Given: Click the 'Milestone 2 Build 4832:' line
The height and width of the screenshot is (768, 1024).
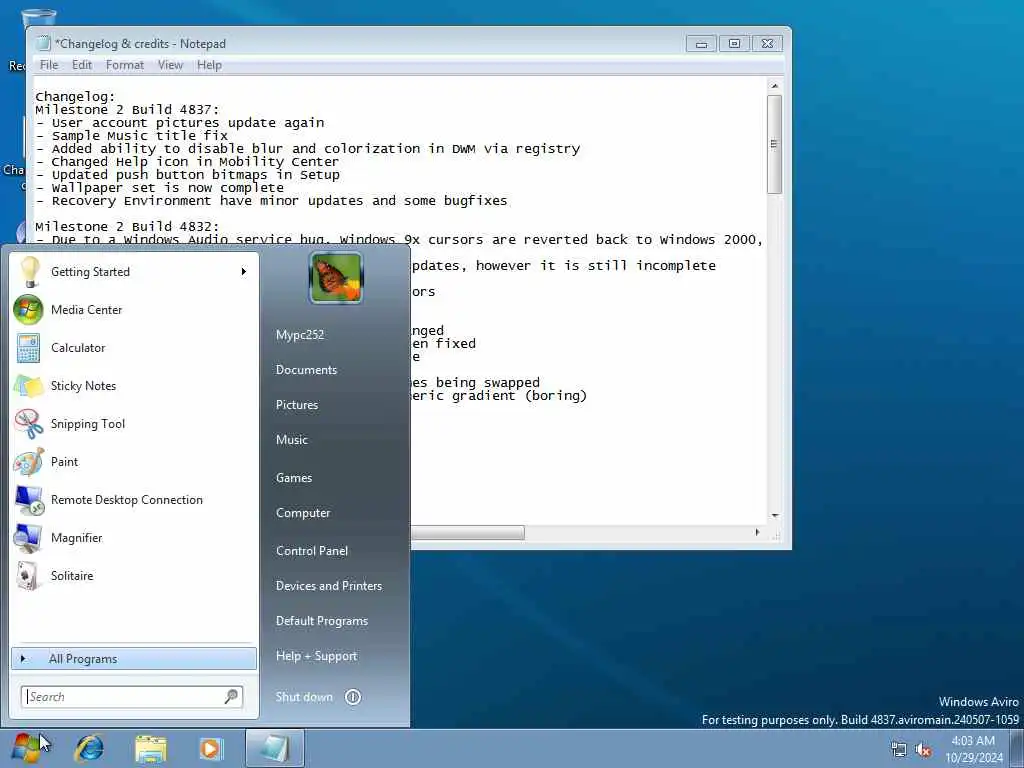Looking at the screenshot, I should [127, 227].
